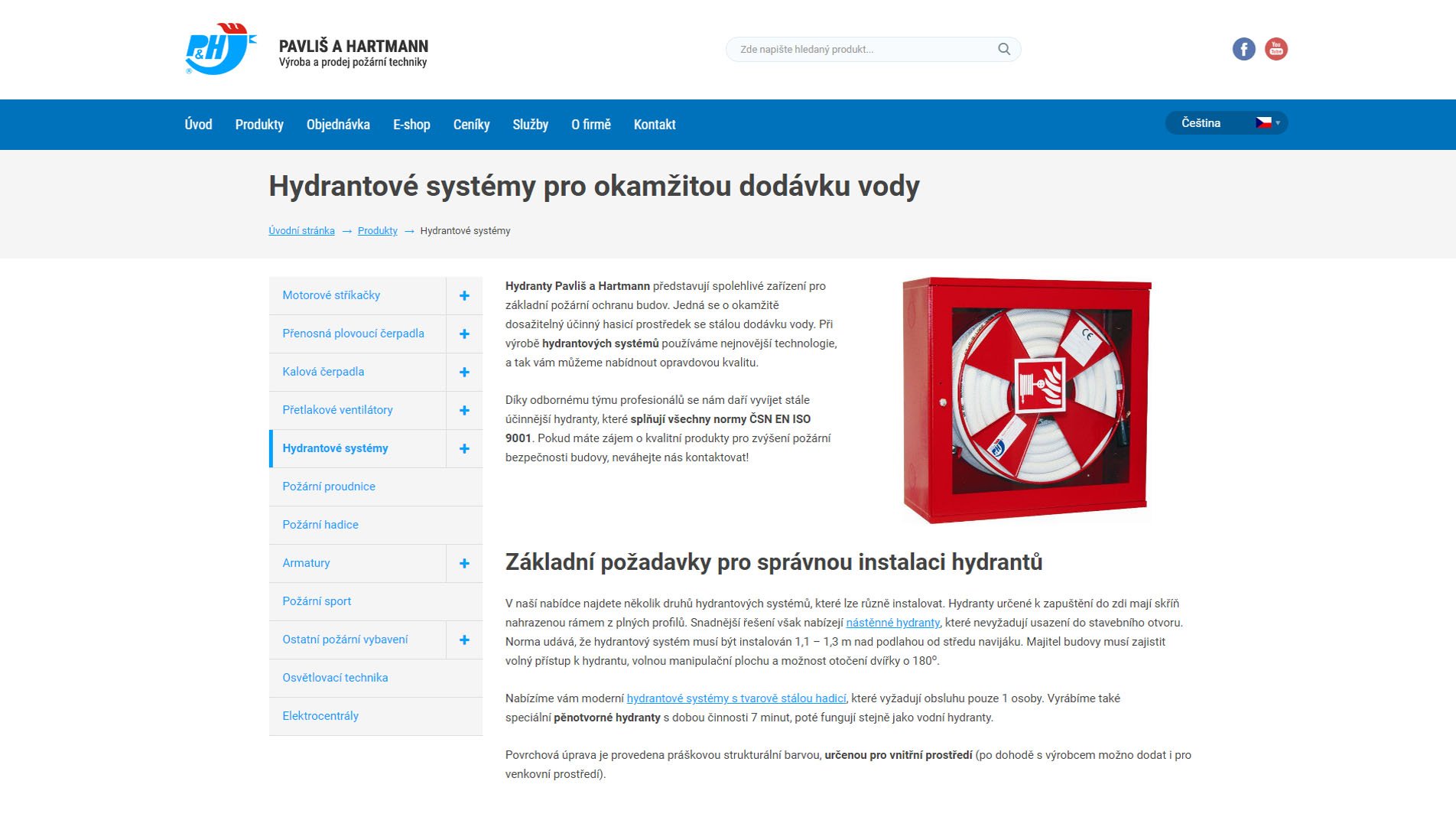
Task: Click the Hydrantové systémy breadcrumb text
Action: coord(465,230)
